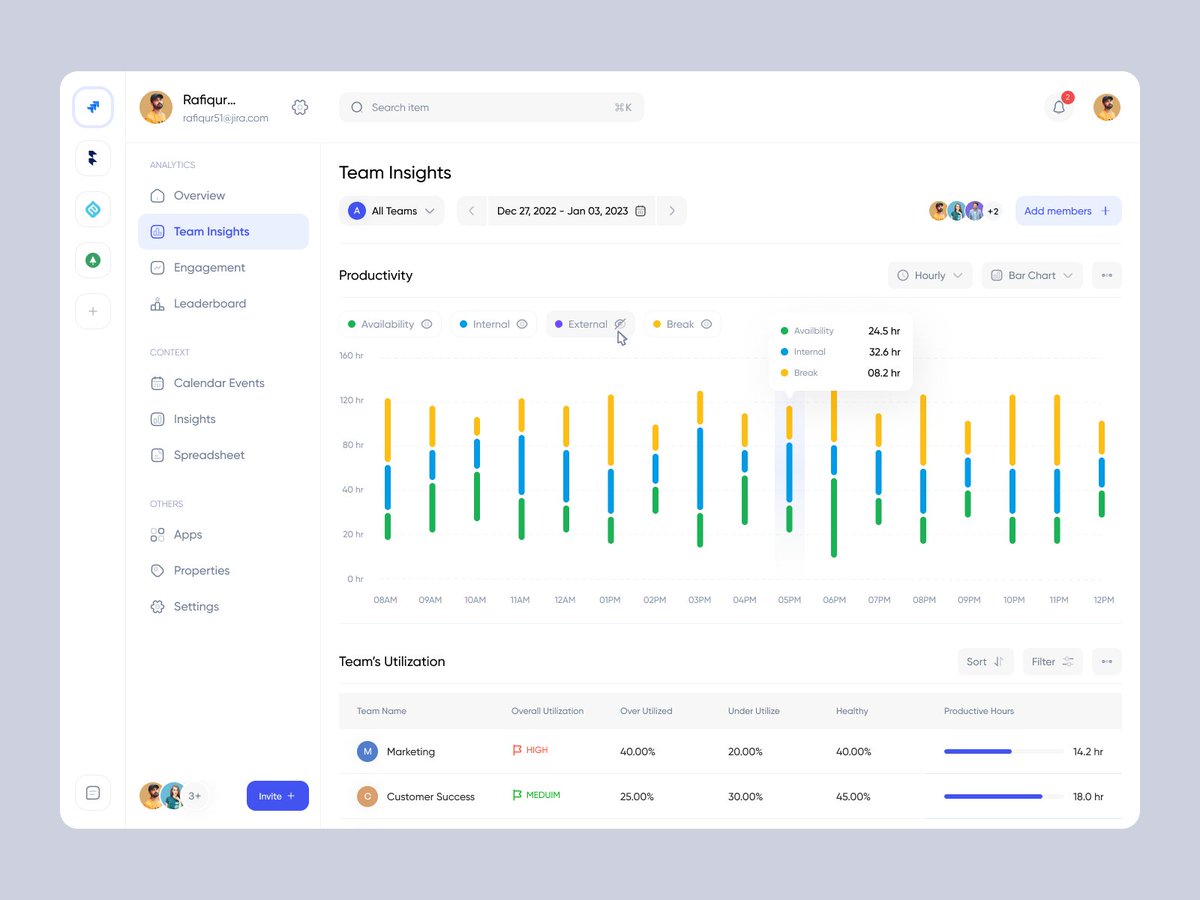Open Engagement in sidebar

click(x=223, y=268)
